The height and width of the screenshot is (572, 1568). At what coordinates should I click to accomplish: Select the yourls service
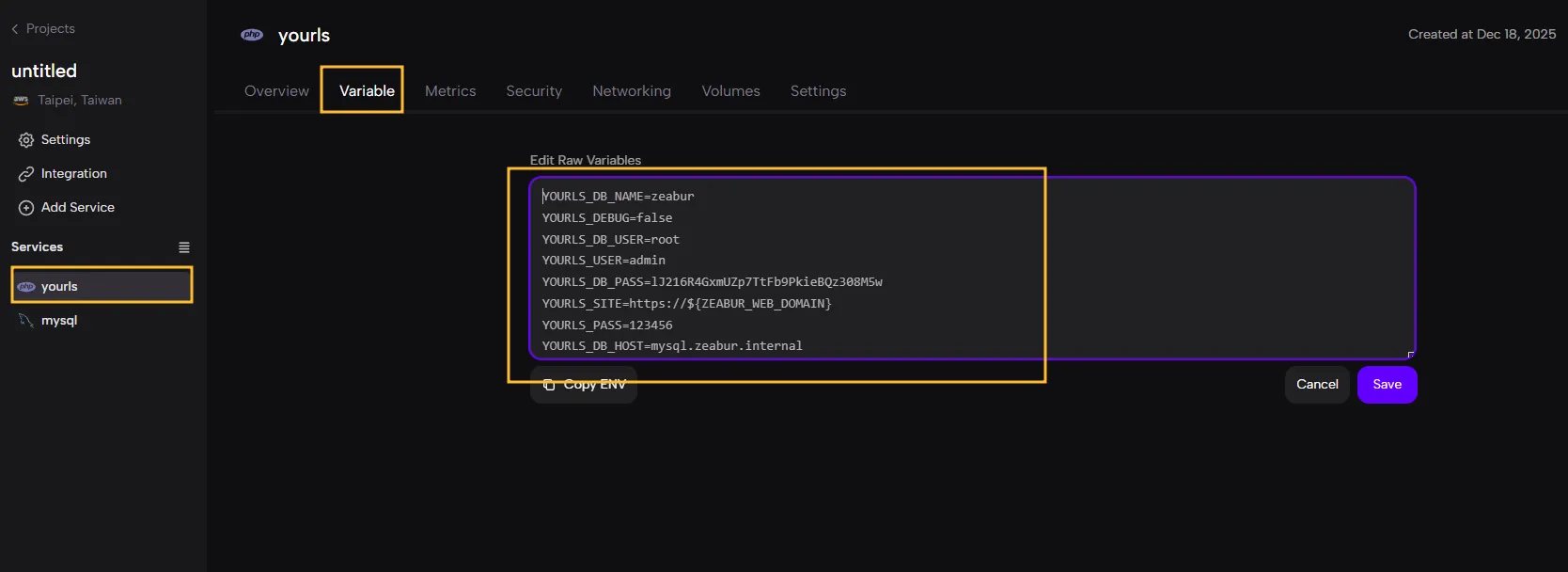(102, 286)
